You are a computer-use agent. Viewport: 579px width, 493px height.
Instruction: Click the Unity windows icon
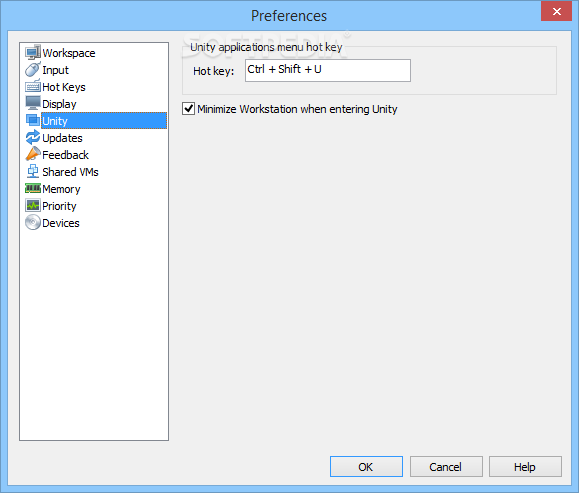[x=33, y=120]
